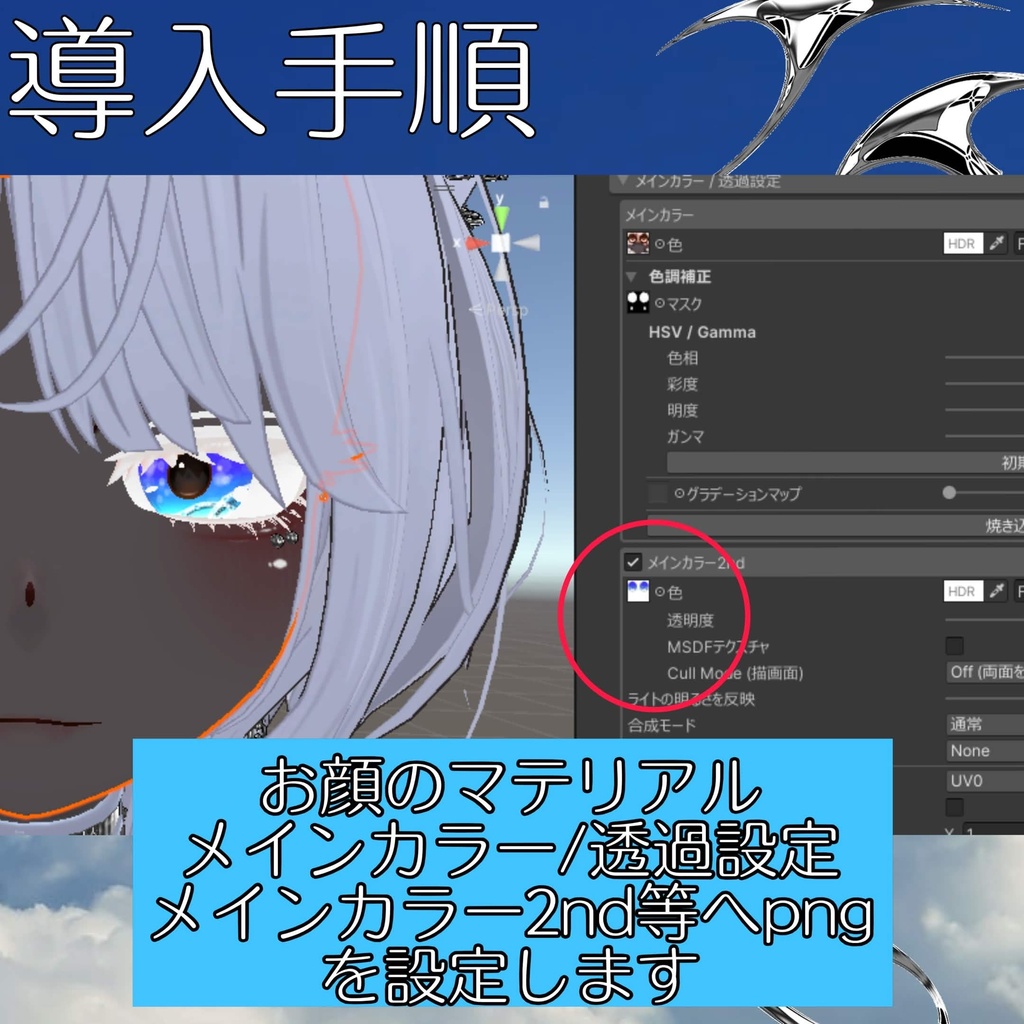Click the X value input field
Viewport: 1024px width, 1024px height.
click(993, 829)
